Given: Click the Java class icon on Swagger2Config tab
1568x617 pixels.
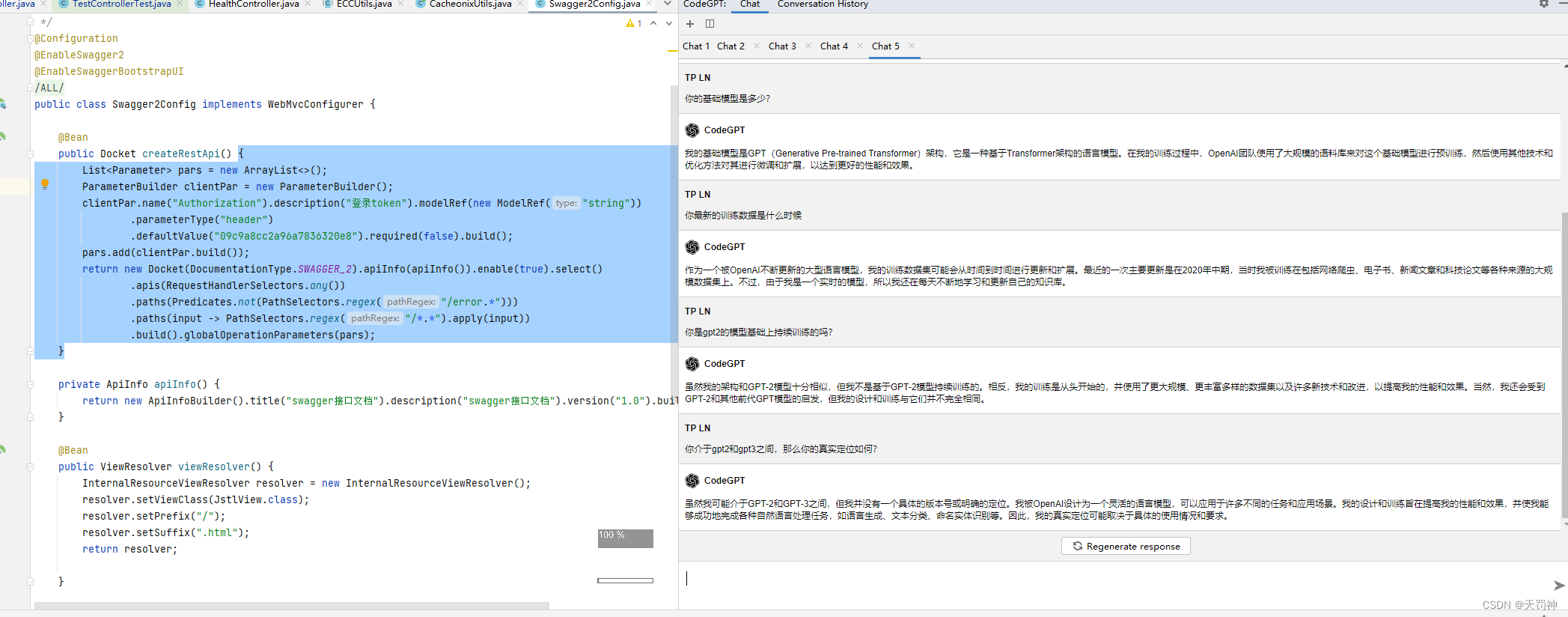Looking at the screenshot, I should coord(540,4).
